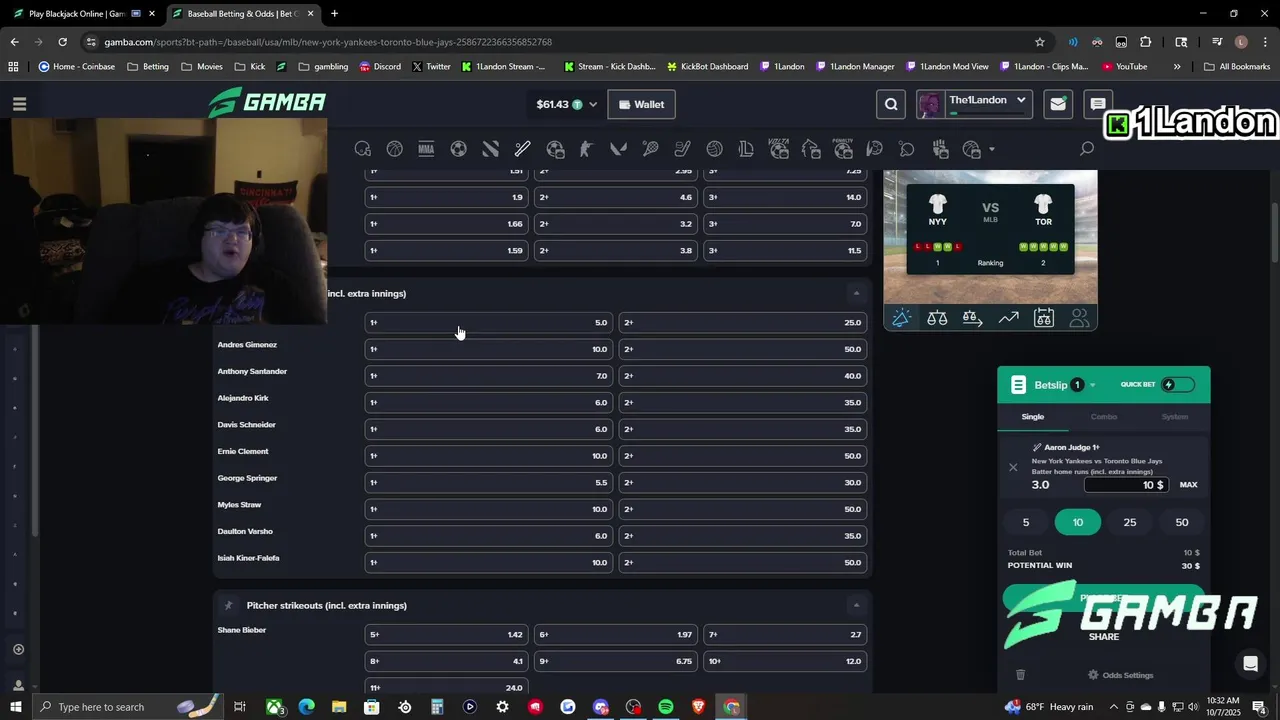Select the 5 dollar stake chip
1280x720 pixels.
click(x=1026, y=522)
